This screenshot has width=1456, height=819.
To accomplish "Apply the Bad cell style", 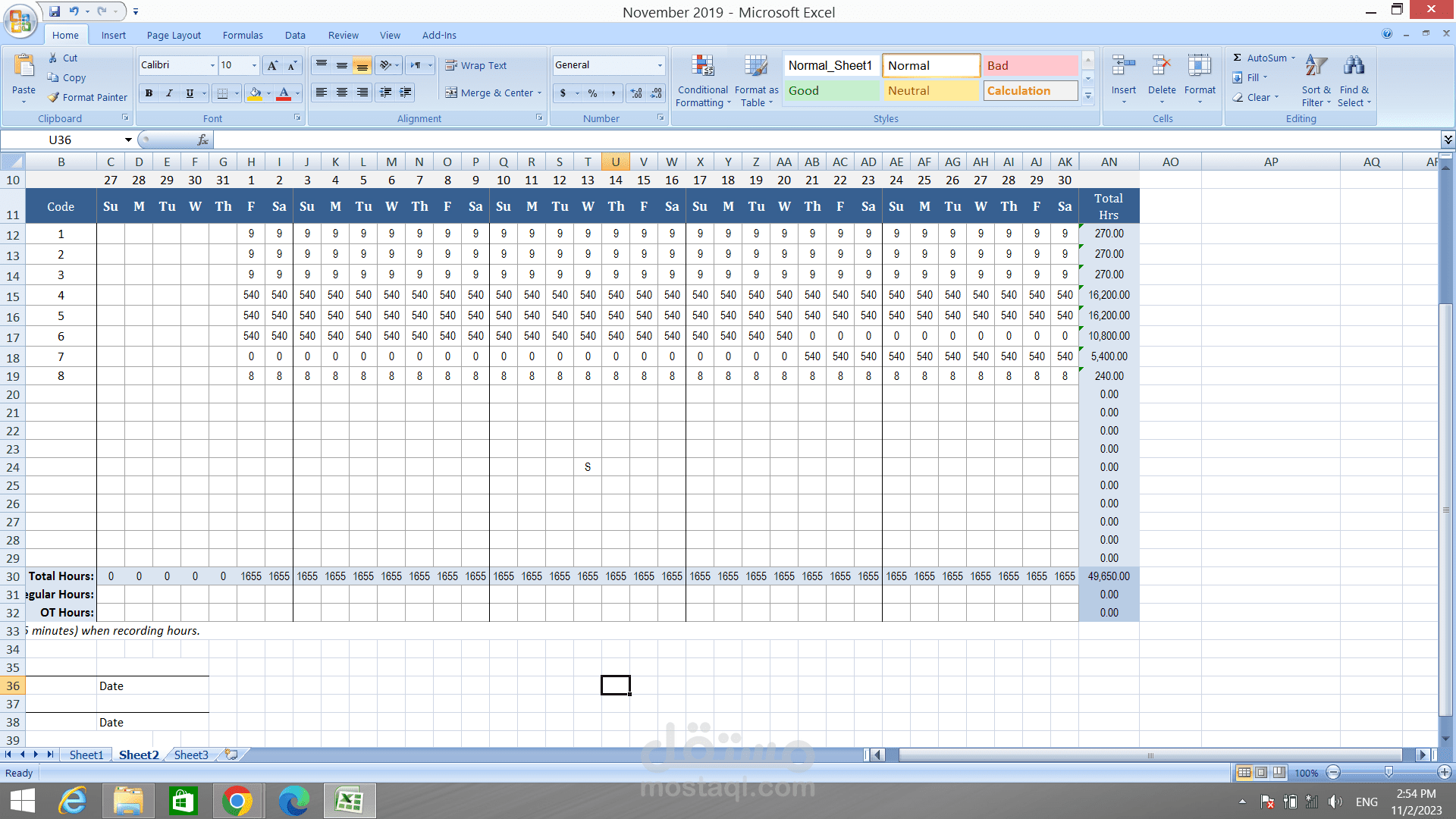I will [1031, 65].
